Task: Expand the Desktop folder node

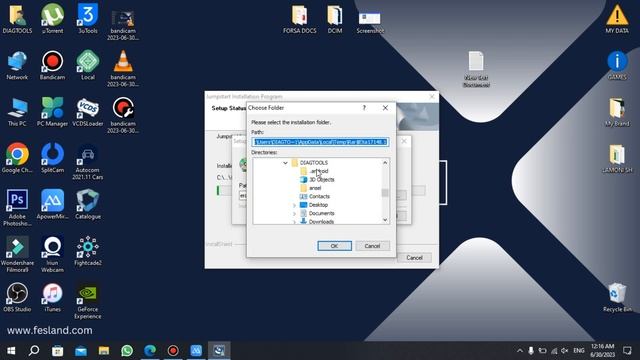Action: (x=294, y=205)
